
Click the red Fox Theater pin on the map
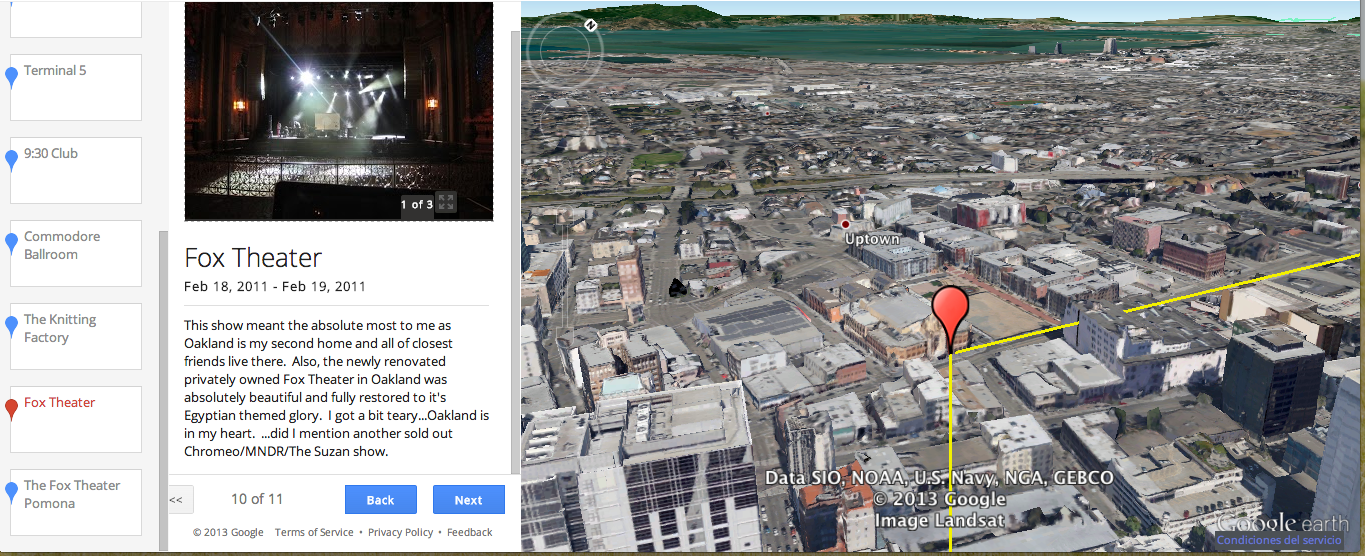click(x=950, y=318)
